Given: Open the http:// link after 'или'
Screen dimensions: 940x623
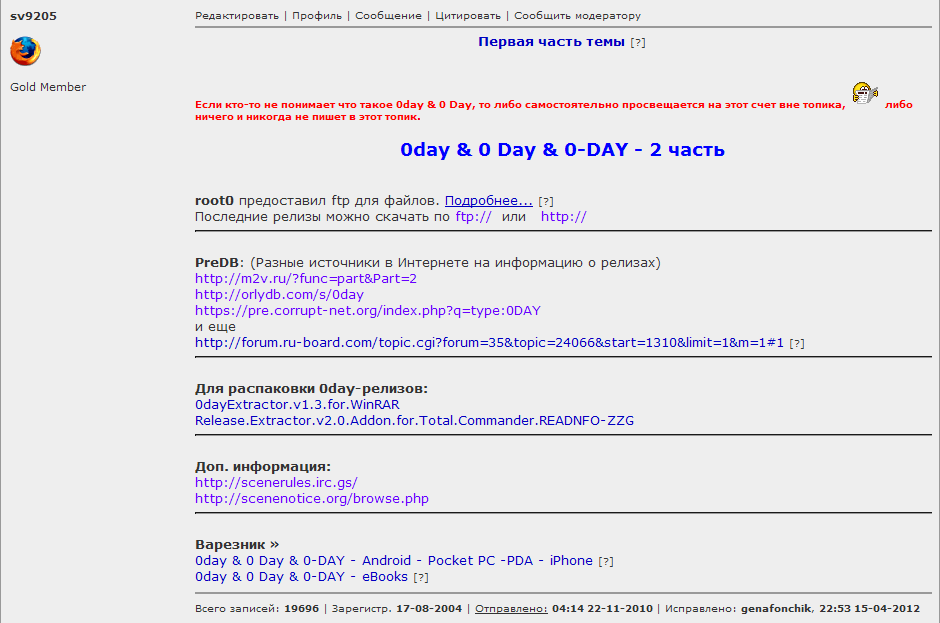Looking at the screenshot, I should click(564, 216).
